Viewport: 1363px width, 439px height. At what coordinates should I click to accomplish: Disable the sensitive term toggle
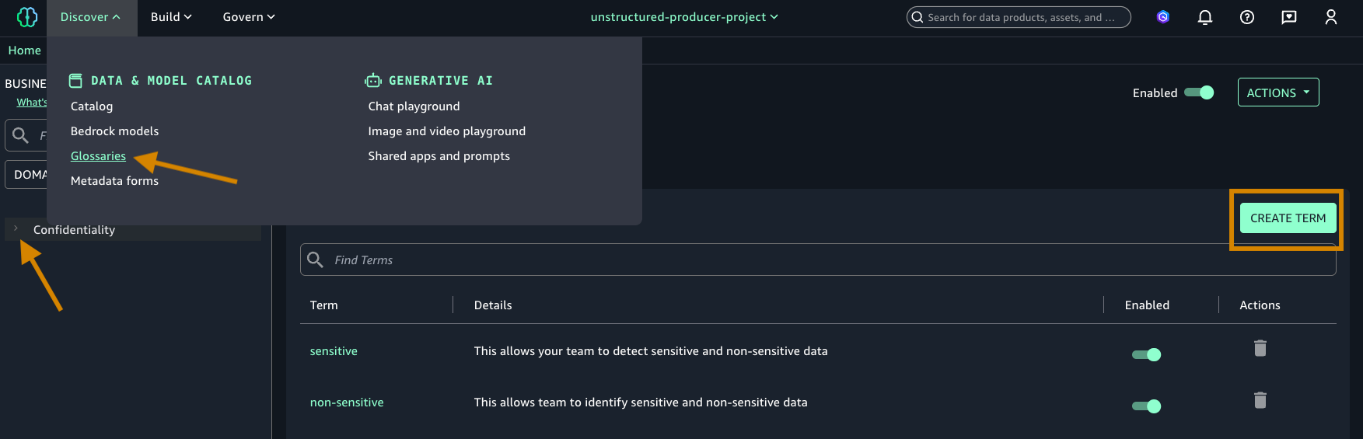click(x=1146, y=354)
